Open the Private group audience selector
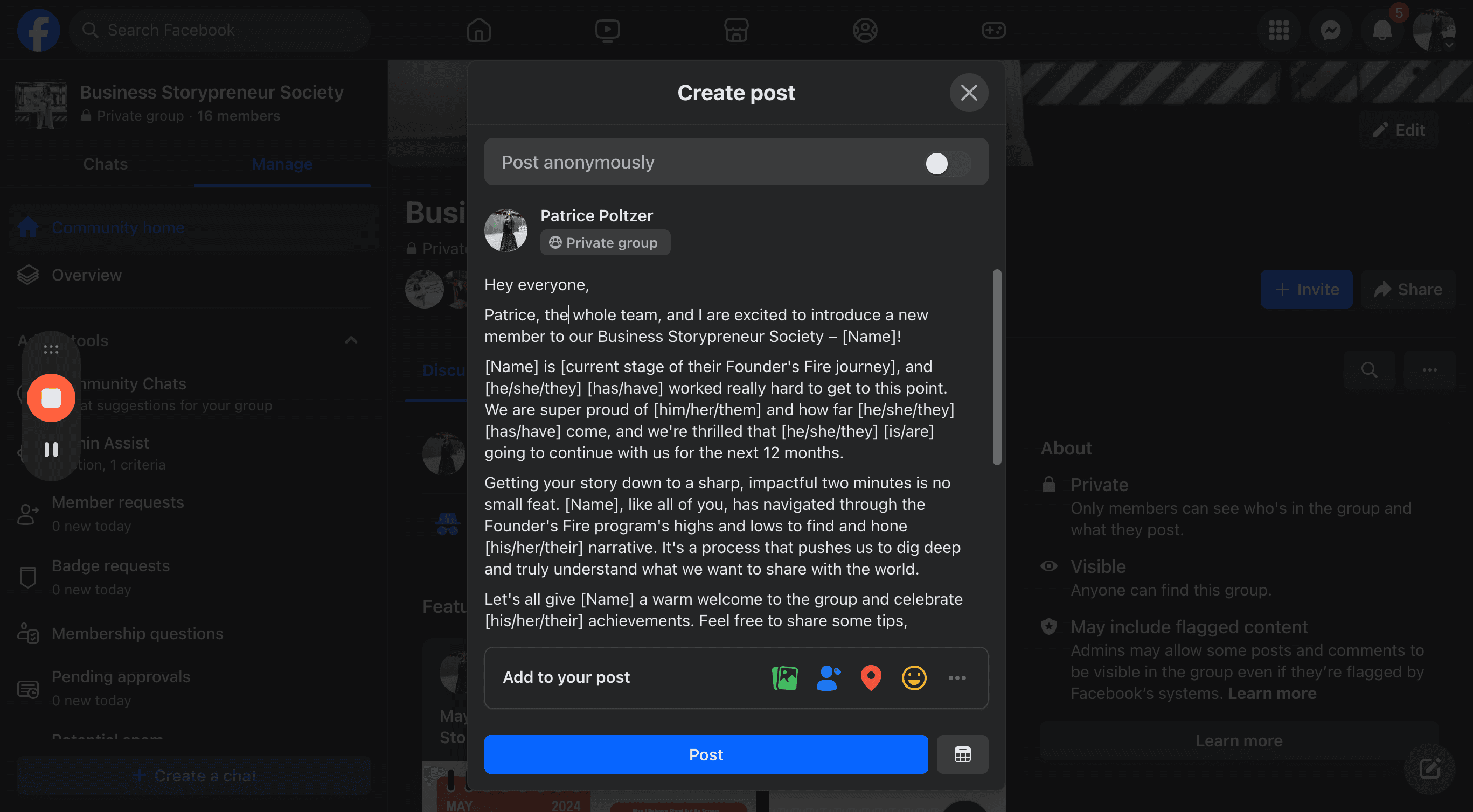1473x812 pixels. coord(605,243)
